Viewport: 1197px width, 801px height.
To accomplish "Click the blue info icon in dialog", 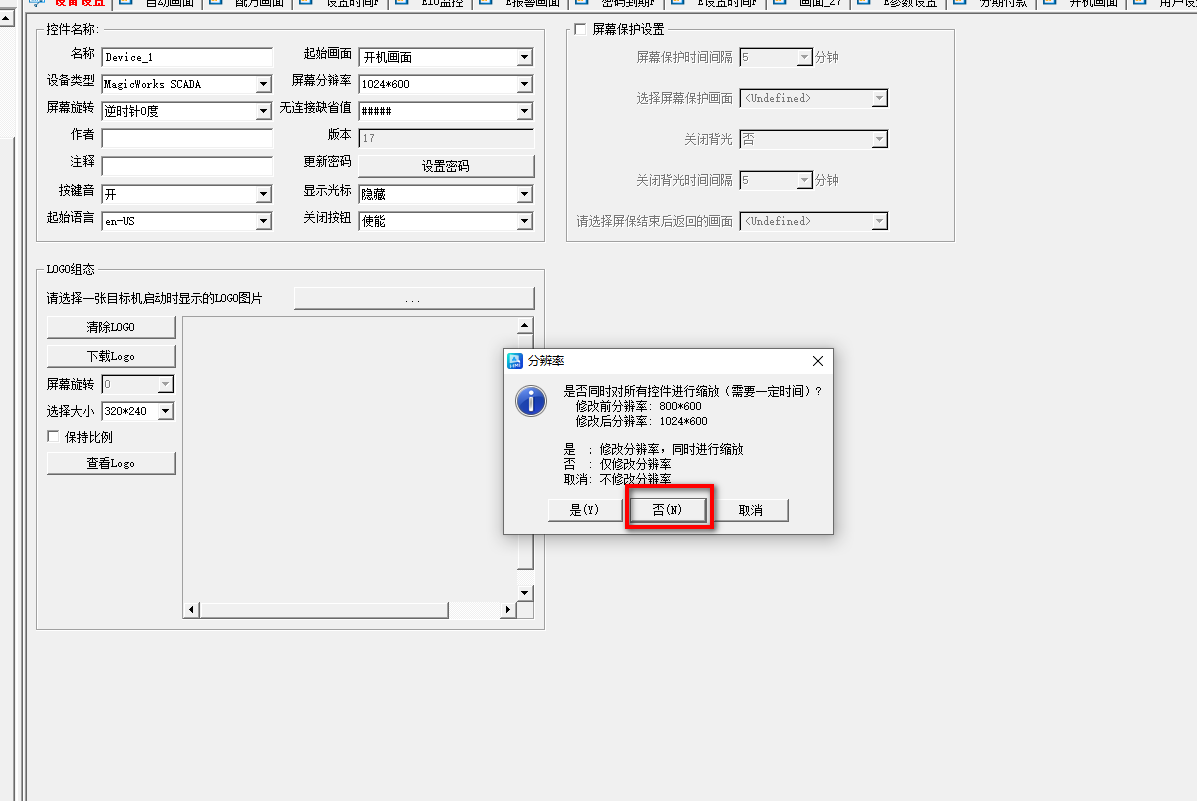I will pos(531,401).
